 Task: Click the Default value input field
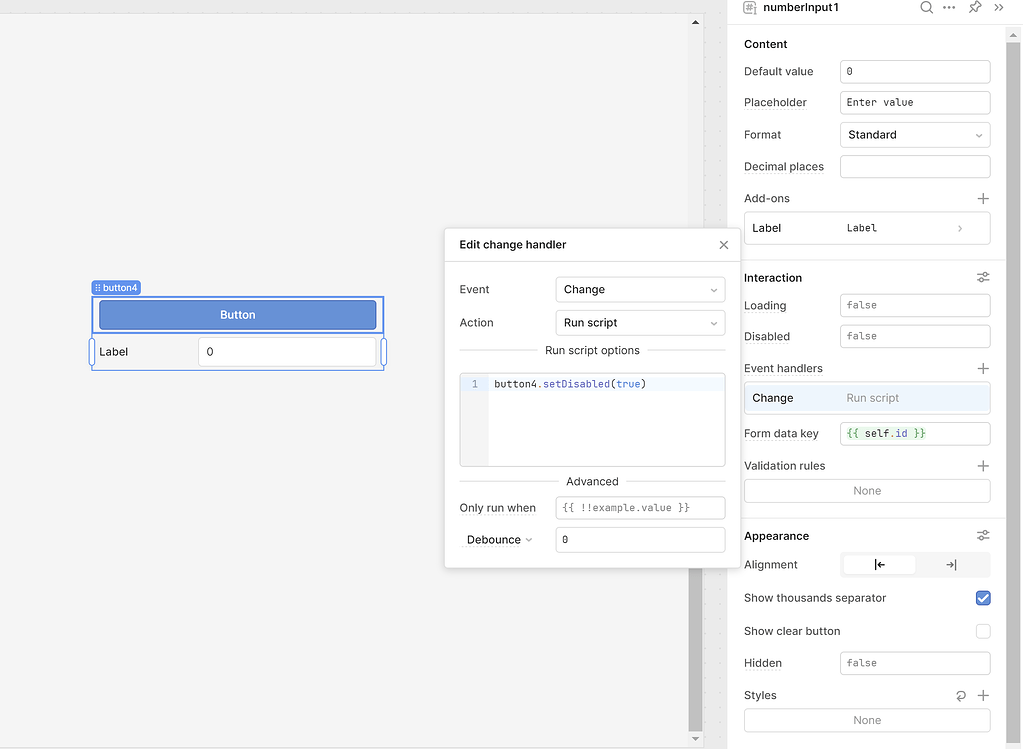pyautogui.click(x=914, y=71)
